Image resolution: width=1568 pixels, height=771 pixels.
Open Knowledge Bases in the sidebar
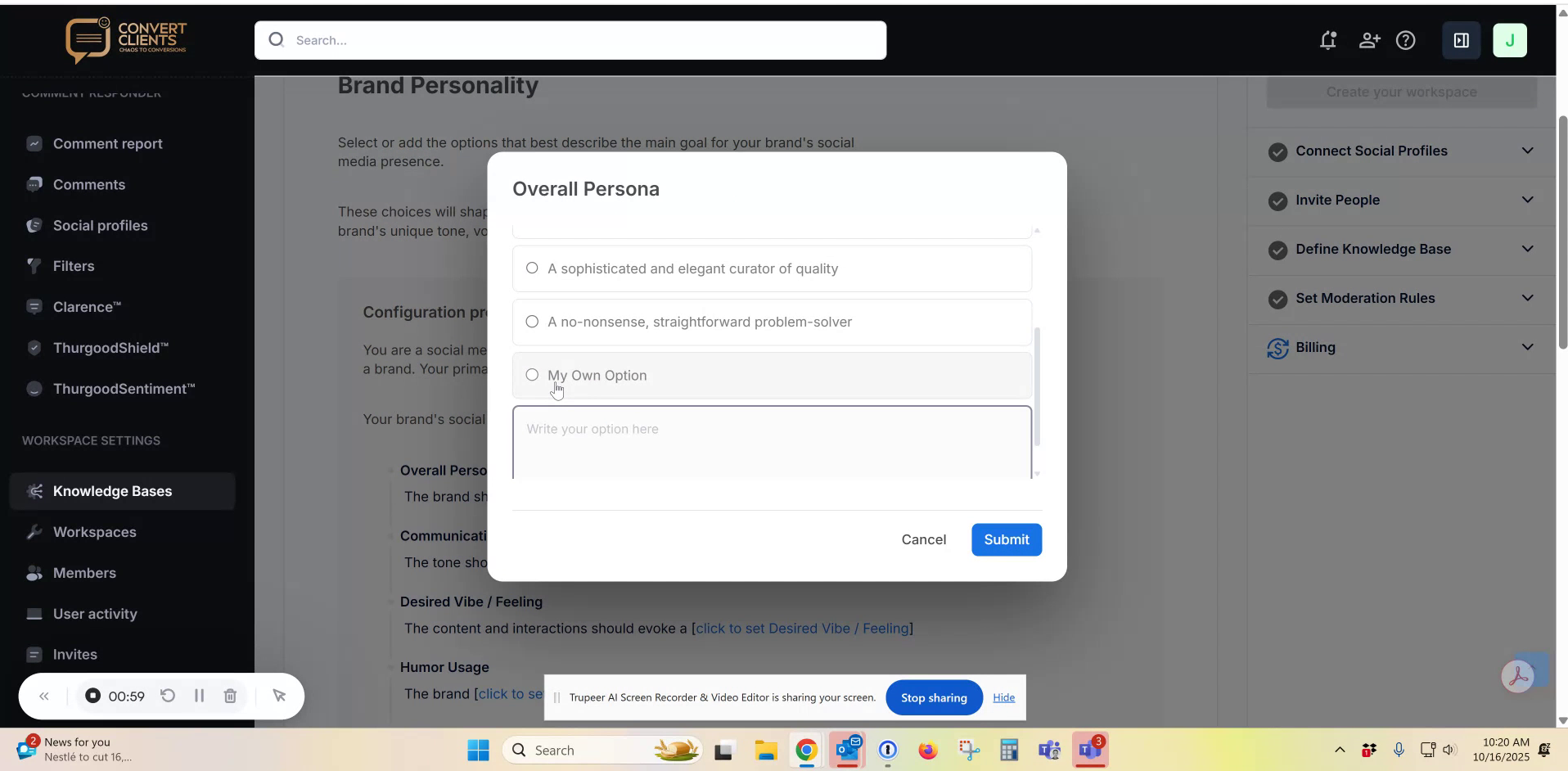coord(112,491)
